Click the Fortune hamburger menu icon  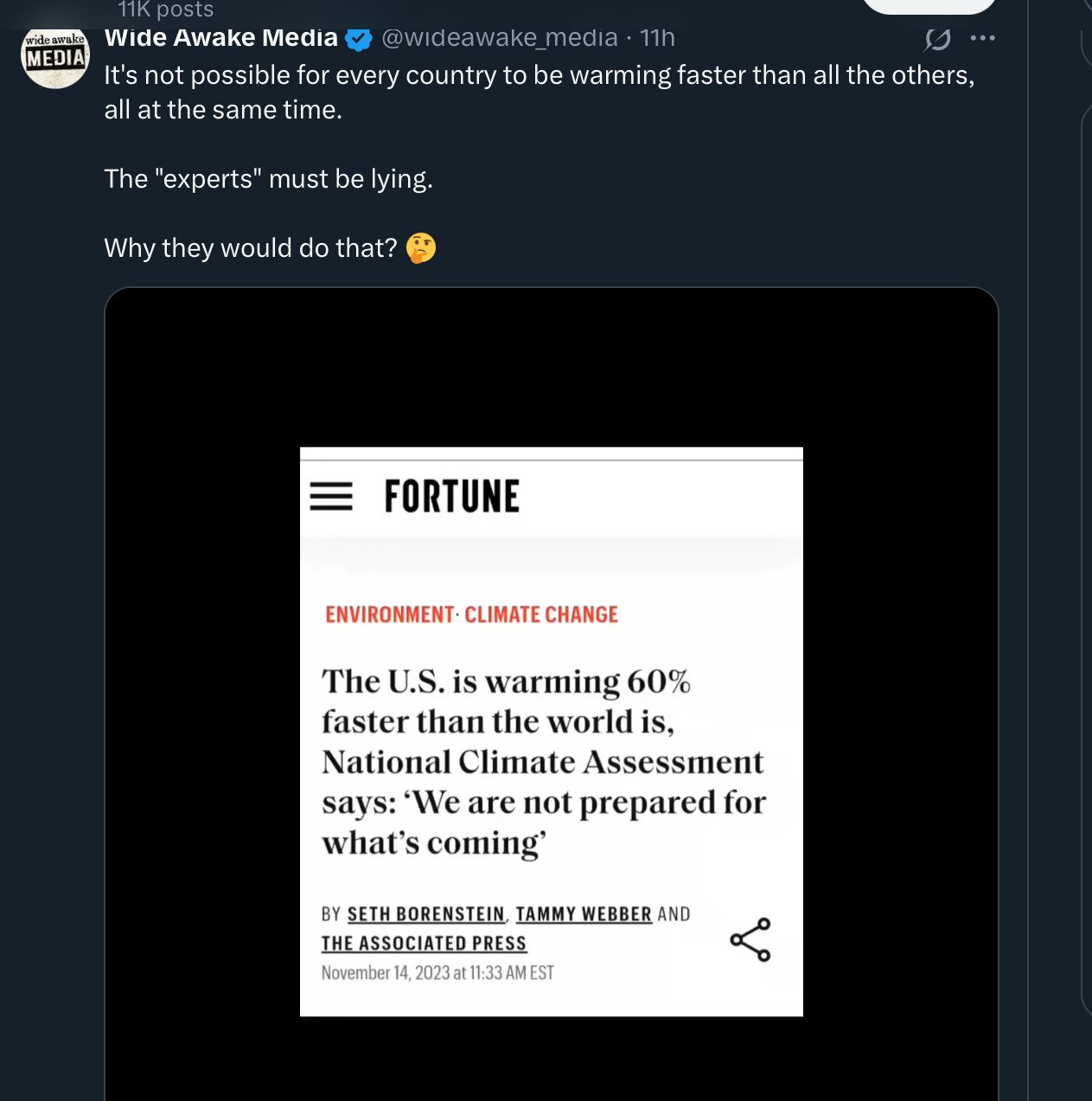331,496
